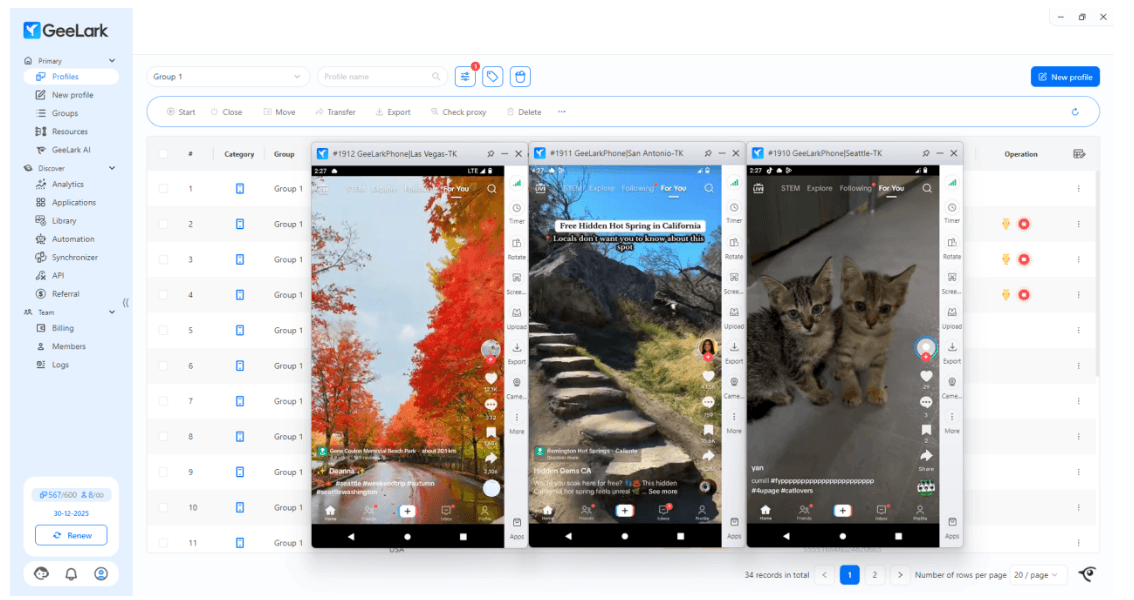Go to Billing in the Team section
Image resolution: width=1134 pixels, height=600 pixels.
[x=63, y=328]
